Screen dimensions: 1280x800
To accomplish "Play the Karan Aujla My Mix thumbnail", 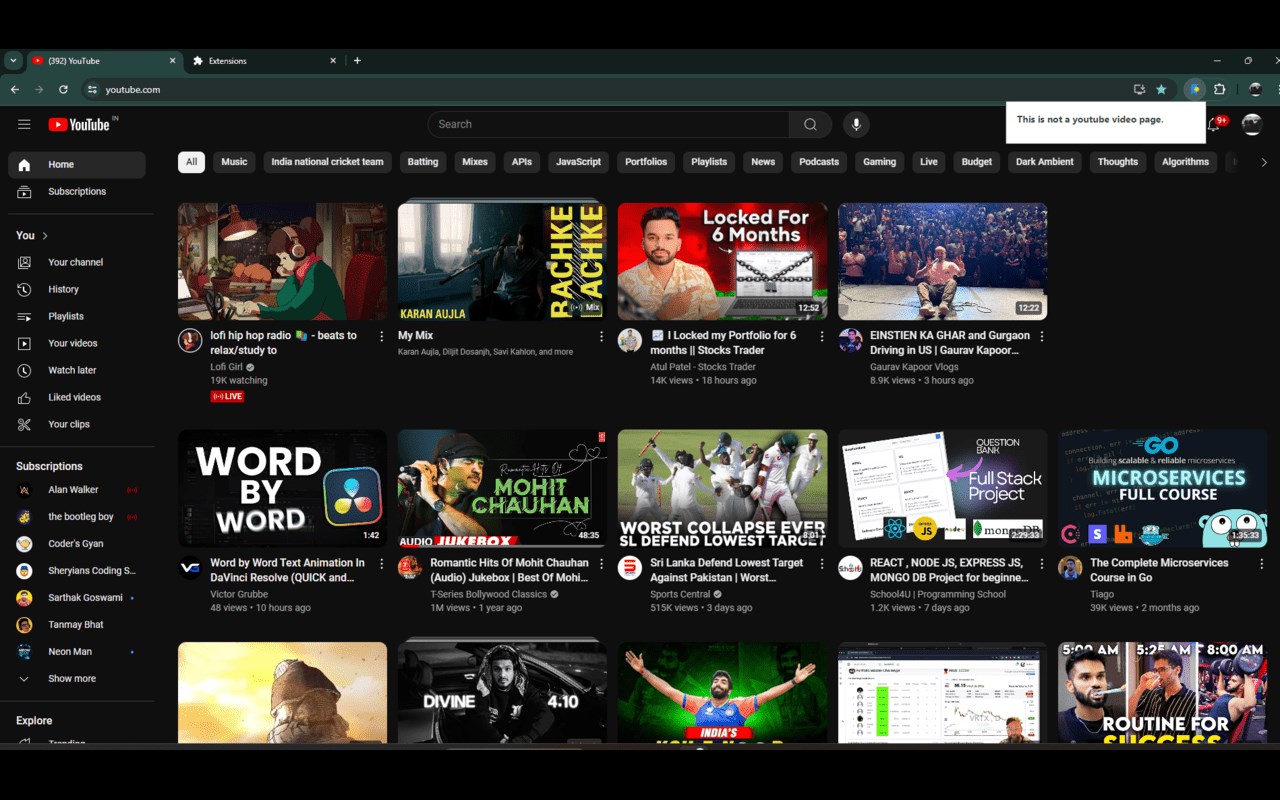I will pos(502,262).
